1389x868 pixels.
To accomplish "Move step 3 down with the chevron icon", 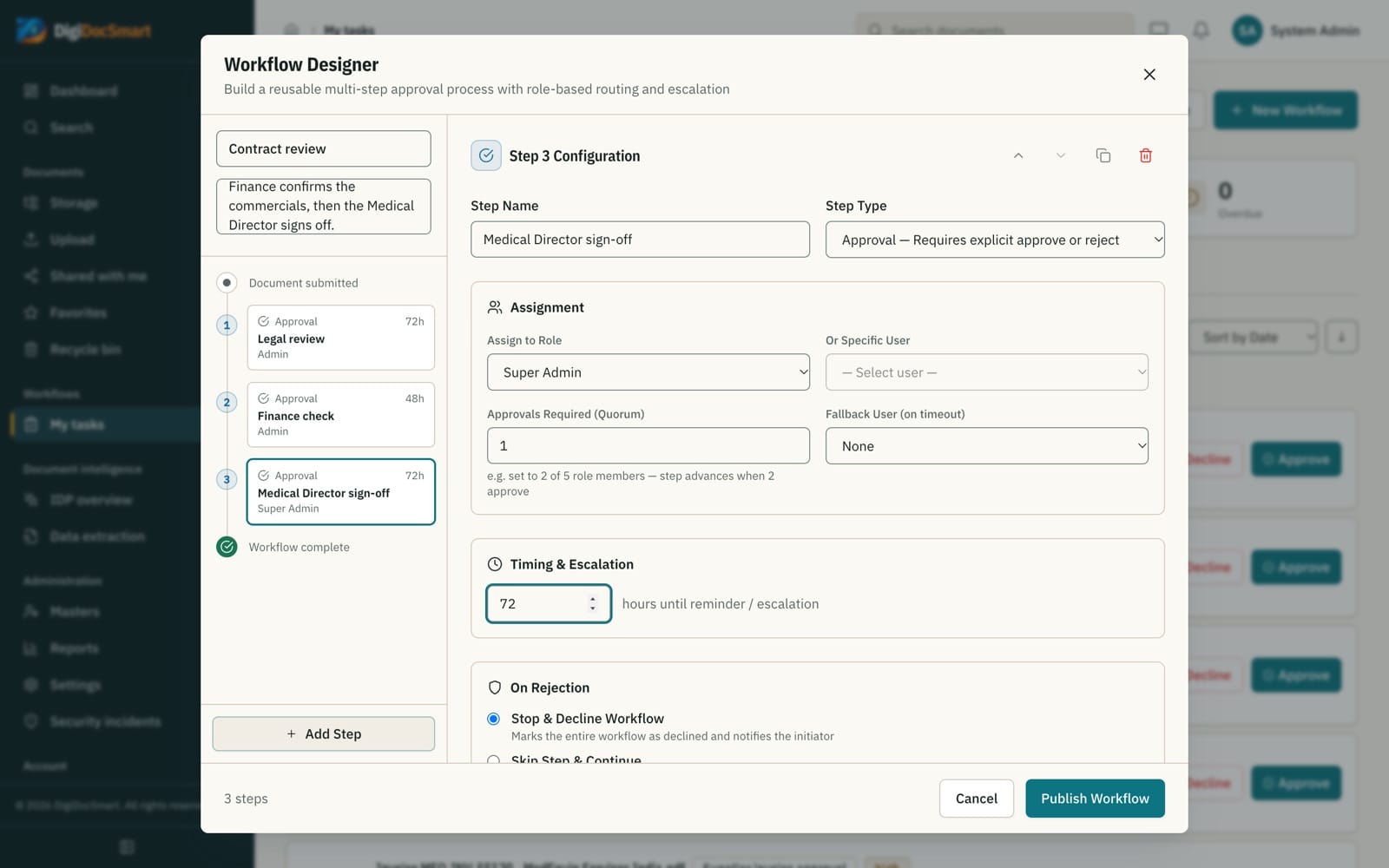I will [1060, 155].
